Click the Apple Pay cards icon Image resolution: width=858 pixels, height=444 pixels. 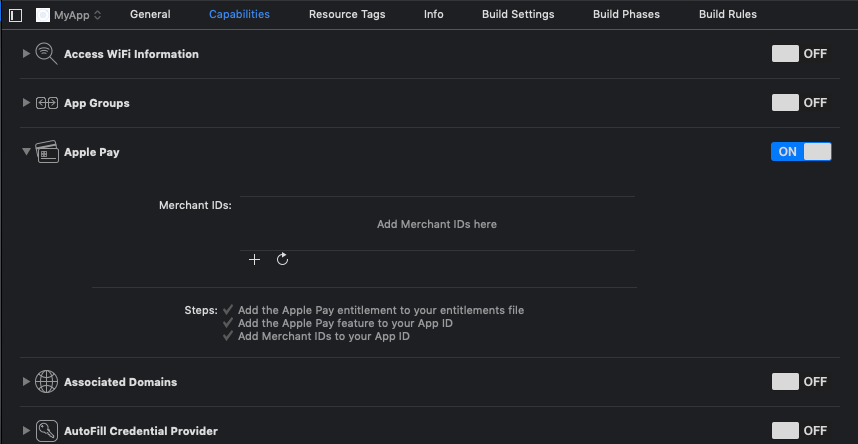coord(47,152)
